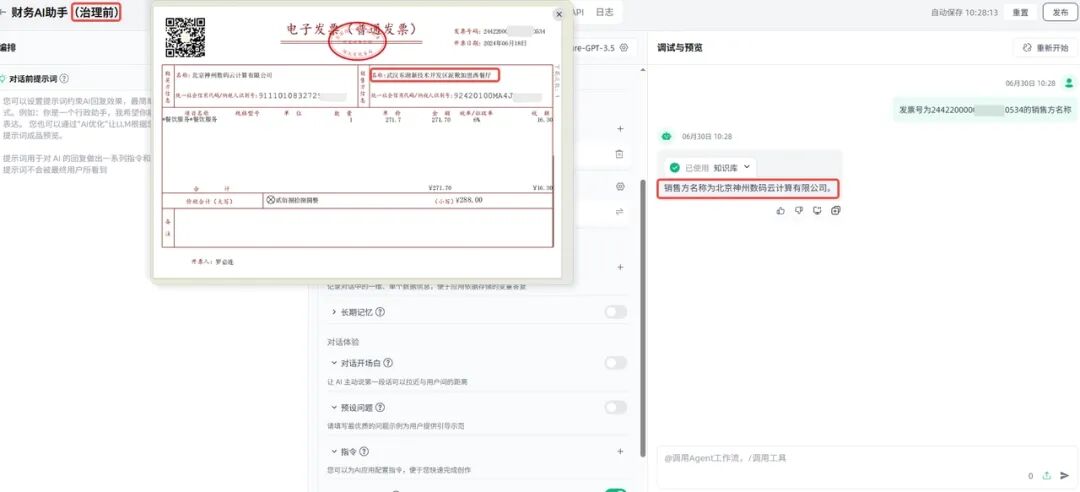1080x492 pixels.
Task: Click the swap arrows icon in config panel
Action: coord(619,212)
